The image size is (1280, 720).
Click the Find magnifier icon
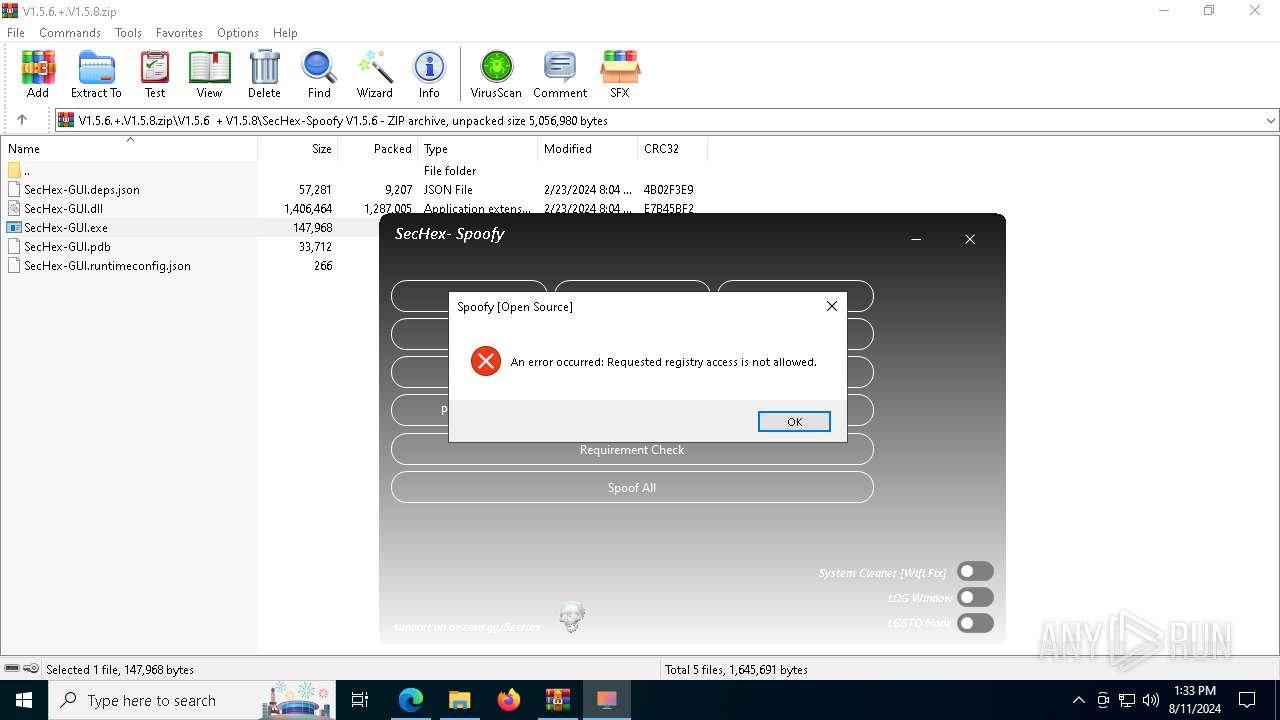tap(319, 75)
